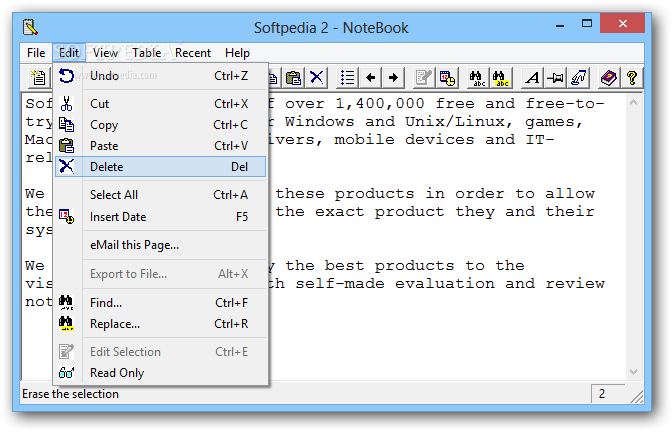Click the Find binoculars toolbar icon
Screen dimensions: 672x432
[477, 78]
